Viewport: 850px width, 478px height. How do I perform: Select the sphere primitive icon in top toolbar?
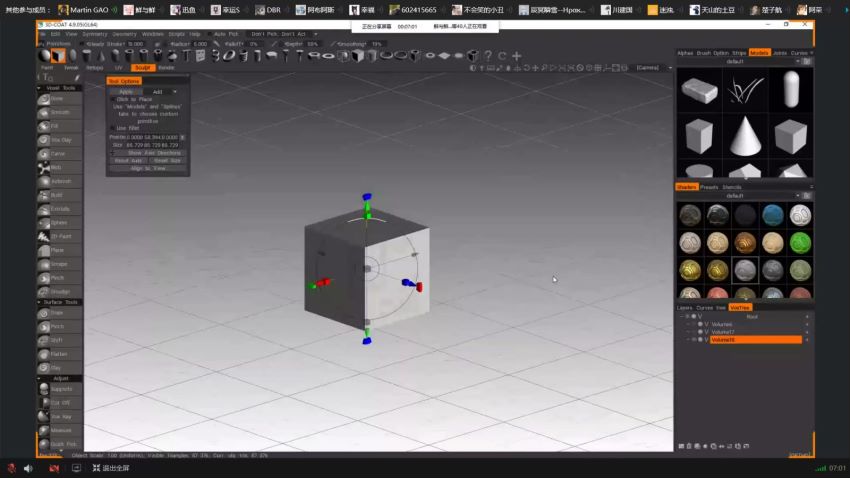point(45,55)
